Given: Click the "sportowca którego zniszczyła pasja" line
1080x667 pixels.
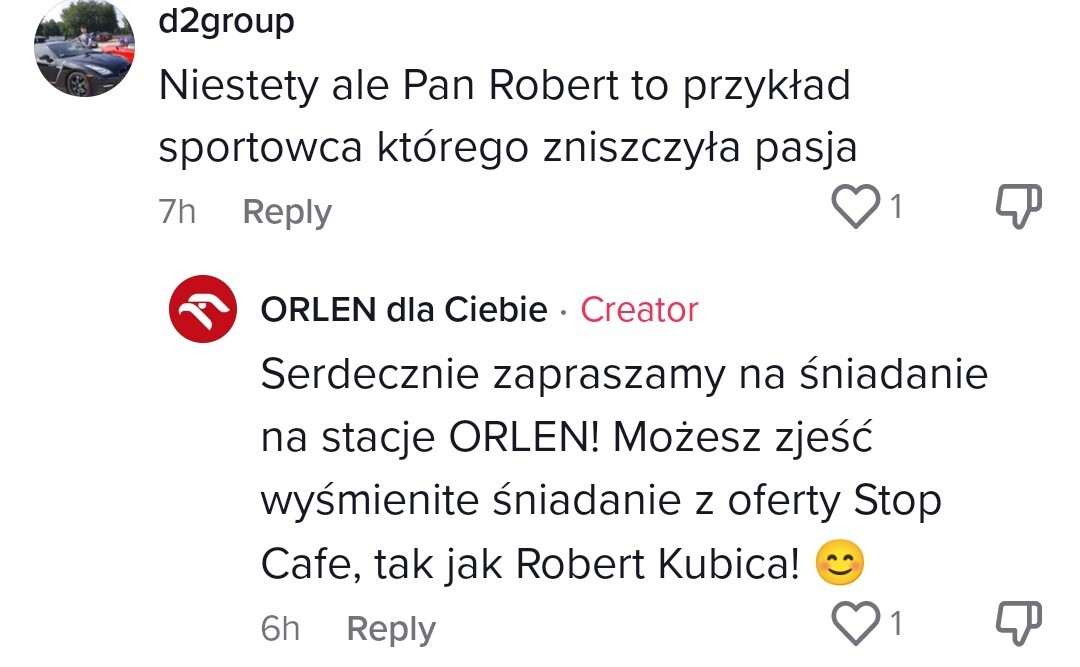Looking at the screenshot, I should 508,147.
